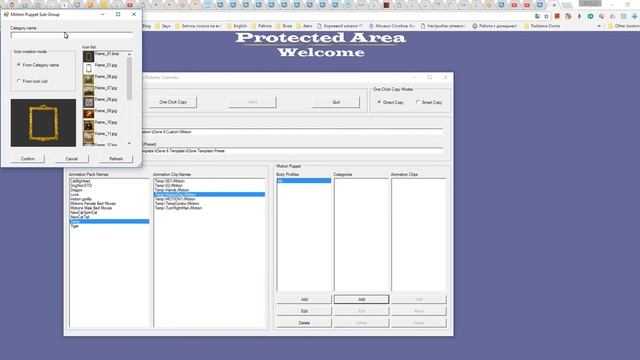This screenshot has width=640, height=360.
Task: Select Tiger in Animation Pack Names
Action: (74, 226)
